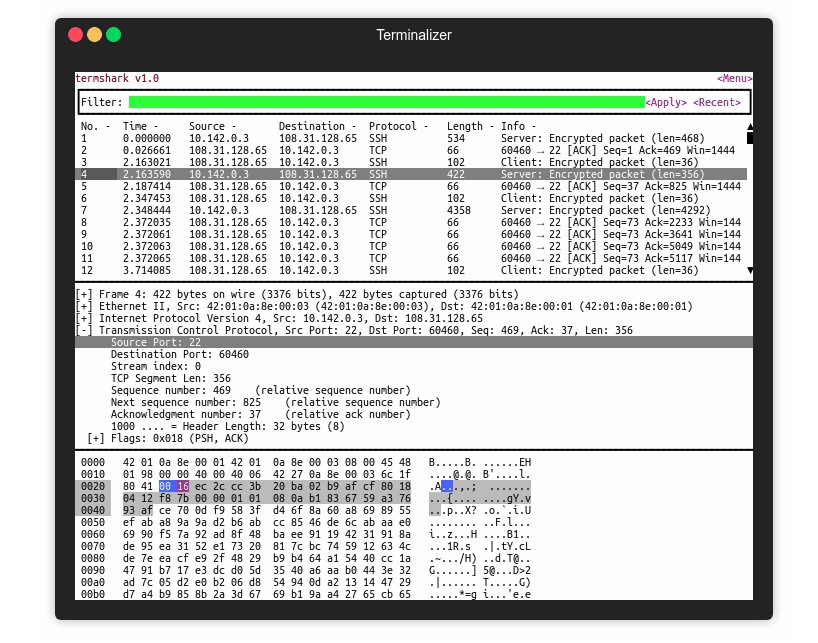
Task: Expand the Frame 4 tree node
Action: click(x=84, y=294)
